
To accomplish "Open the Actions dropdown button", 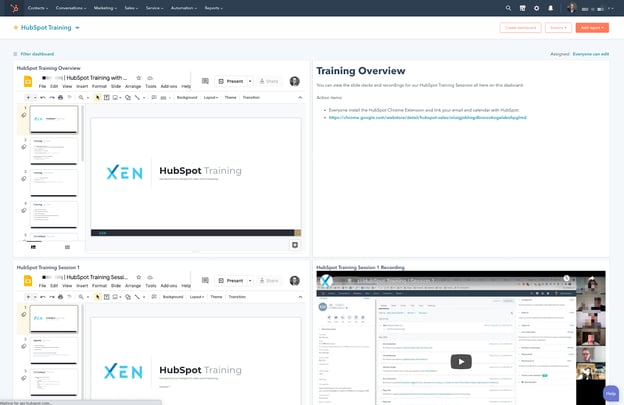I will click(558, 27).
